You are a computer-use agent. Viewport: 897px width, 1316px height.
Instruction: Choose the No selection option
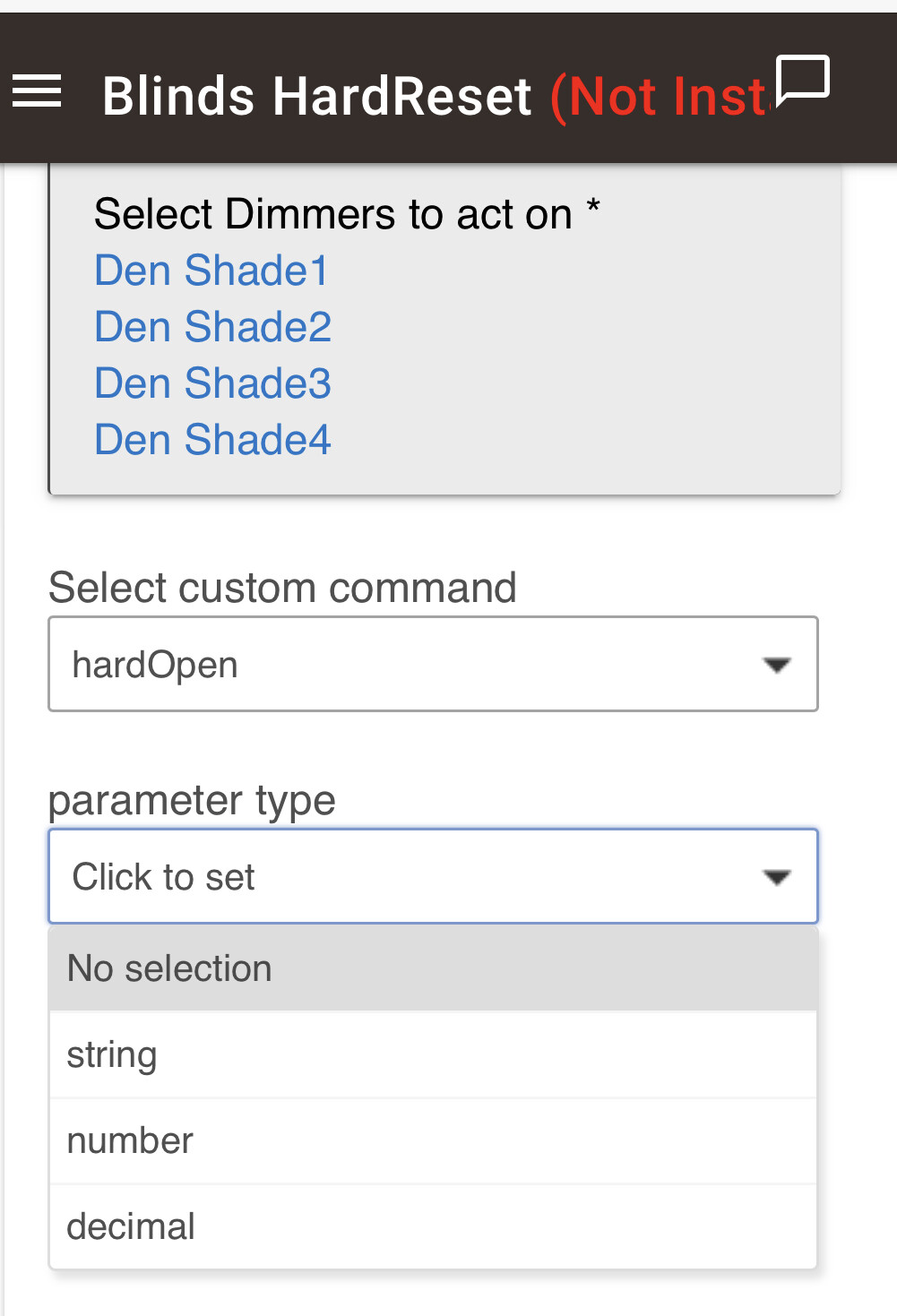(433, 968)
